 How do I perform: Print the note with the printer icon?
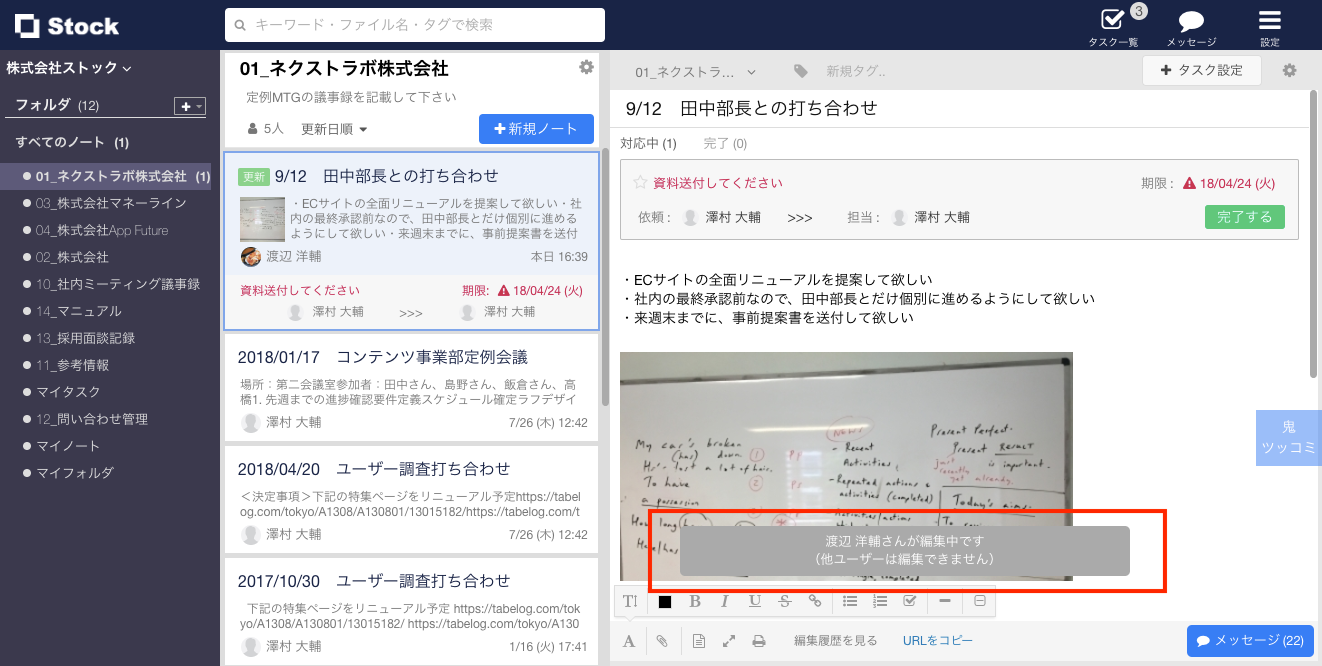click(x=759, y=640)
